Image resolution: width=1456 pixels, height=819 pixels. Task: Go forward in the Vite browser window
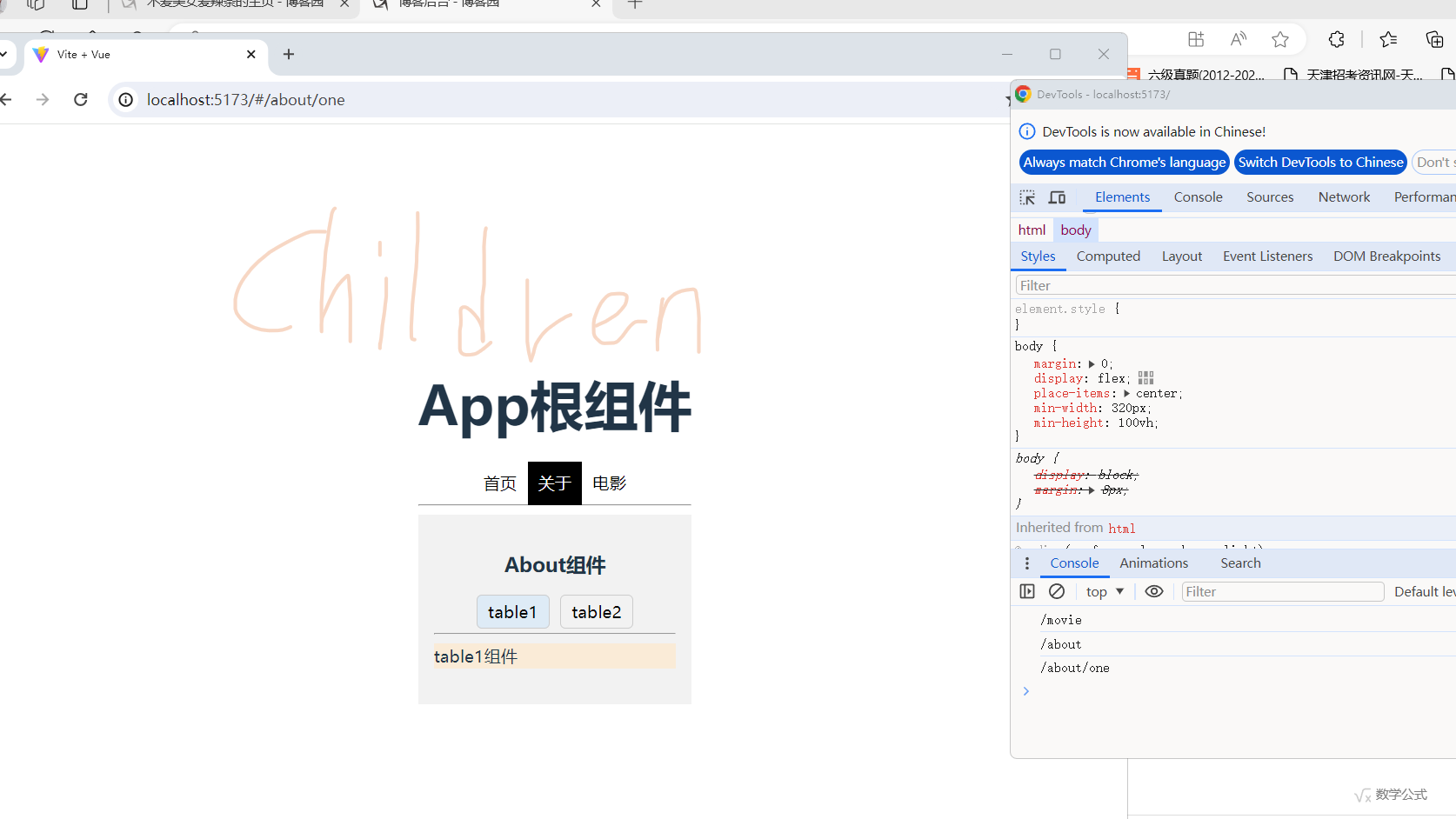[43, 100]
